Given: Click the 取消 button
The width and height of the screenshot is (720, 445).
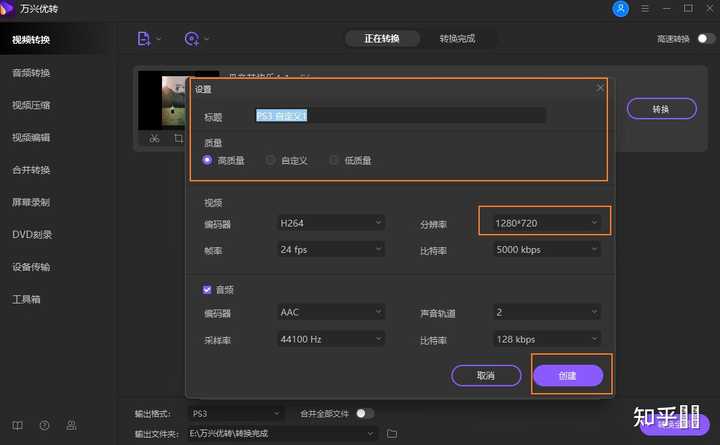Looking at the screenshot, I should coord(486,376).
